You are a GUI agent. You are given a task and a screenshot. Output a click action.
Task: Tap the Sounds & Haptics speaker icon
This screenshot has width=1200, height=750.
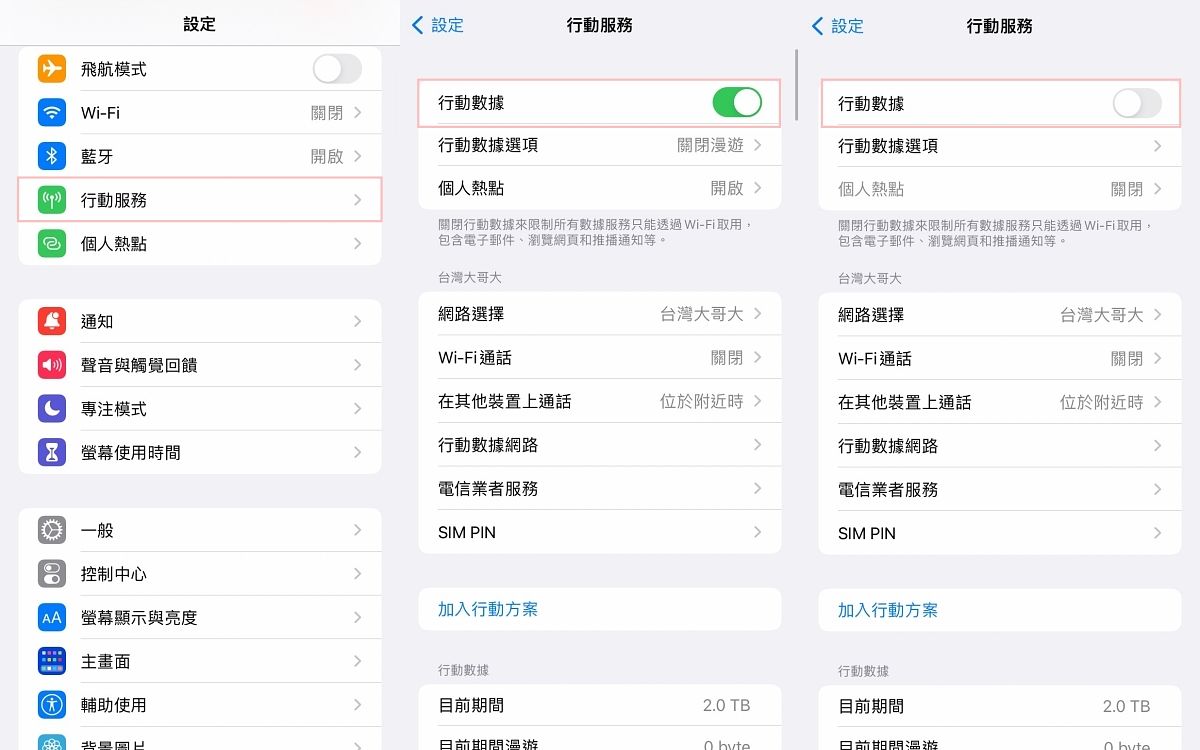(x=52, y=365)
